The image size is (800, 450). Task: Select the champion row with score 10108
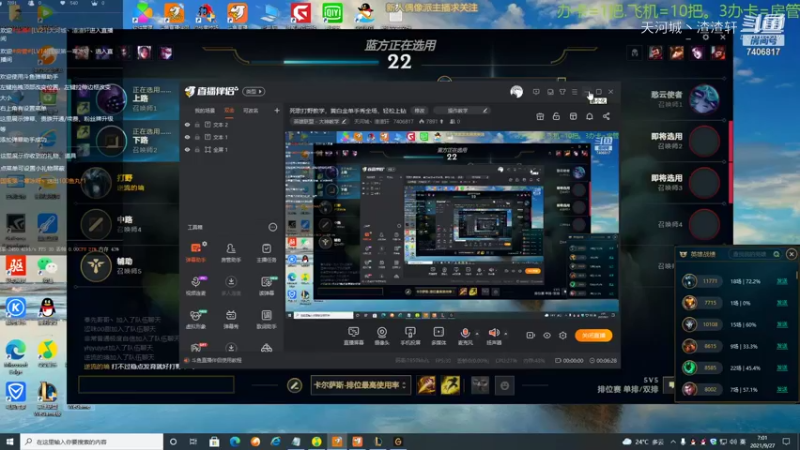coord(735,324)
